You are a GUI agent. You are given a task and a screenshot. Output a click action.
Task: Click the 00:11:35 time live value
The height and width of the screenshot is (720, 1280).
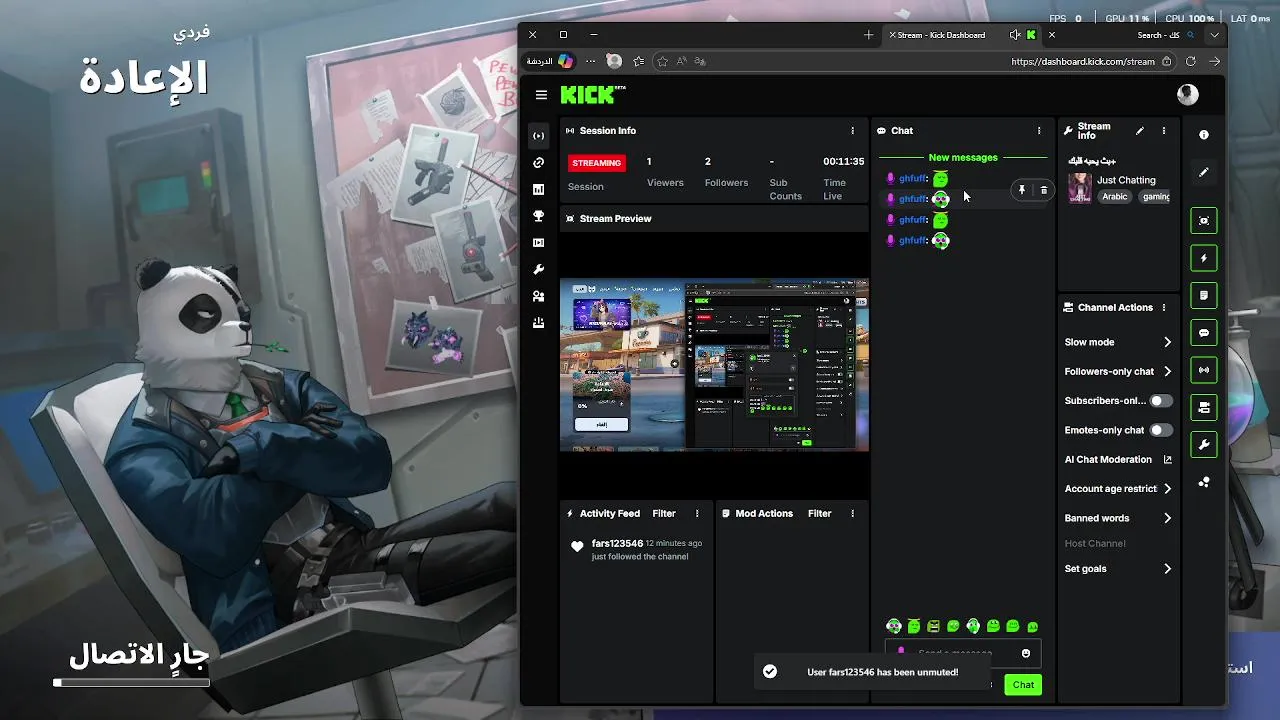844,161
